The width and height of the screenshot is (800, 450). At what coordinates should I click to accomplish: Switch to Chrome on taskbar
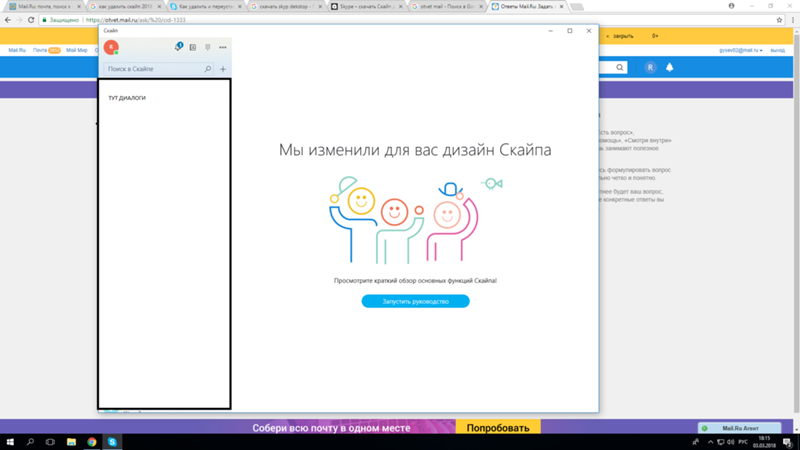(x=92, y=442)
